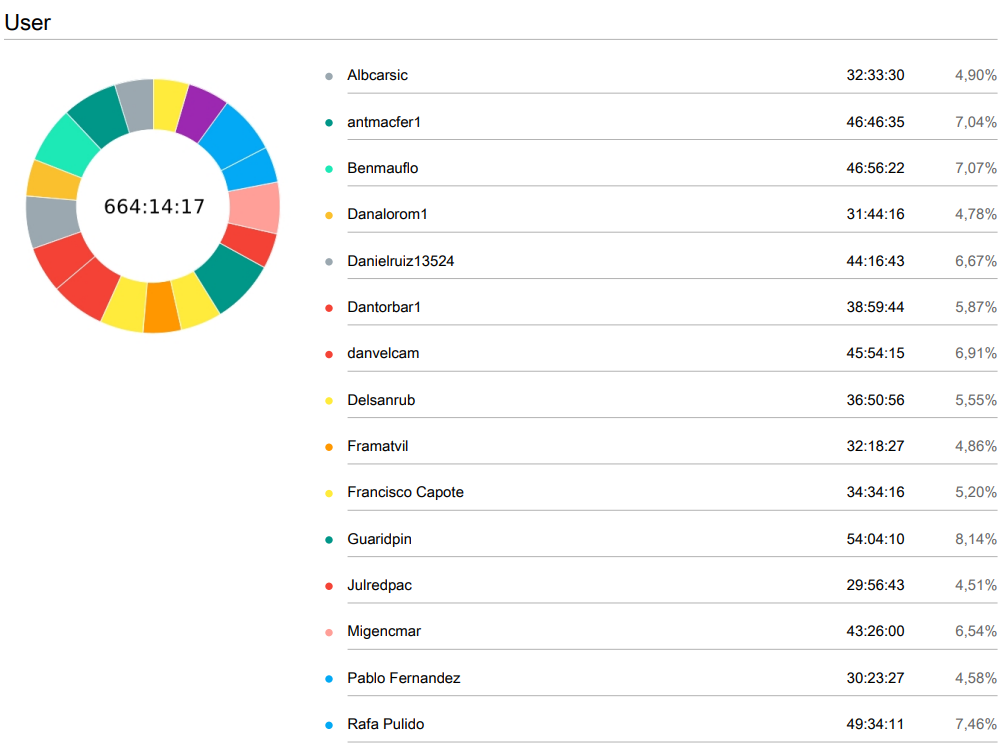Click the mint-green dot beside Benmauflo
This screenshot has width=1008, height=751.
329,169
